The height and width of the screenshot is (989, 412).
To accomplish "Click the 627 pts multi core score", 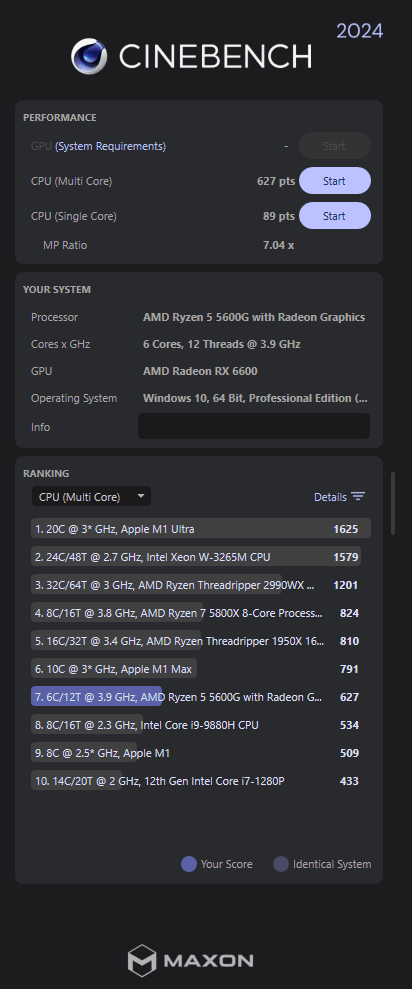I will [x=276, y=181].
